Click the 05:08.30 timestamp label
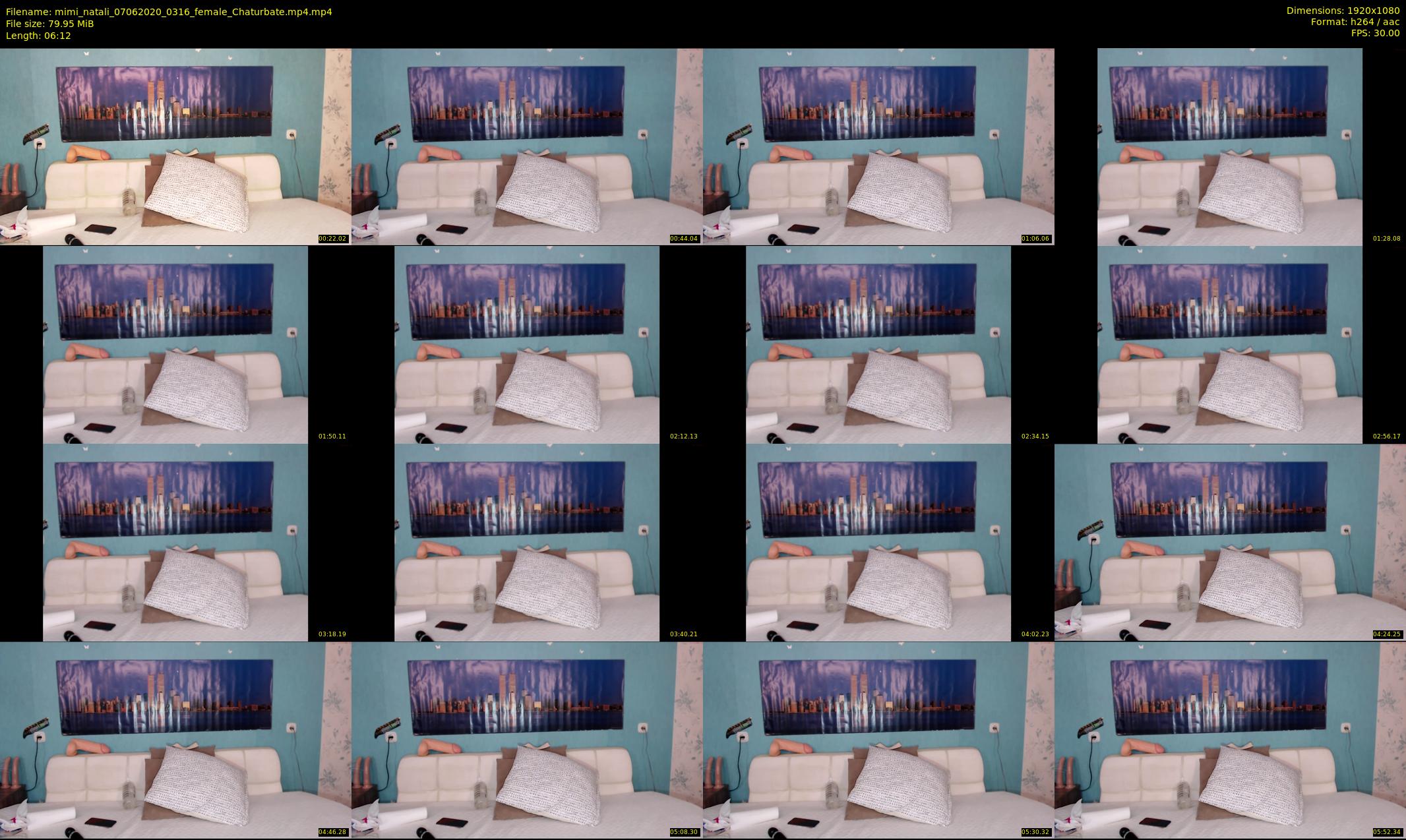The image size is (1406, 840). 684,832
